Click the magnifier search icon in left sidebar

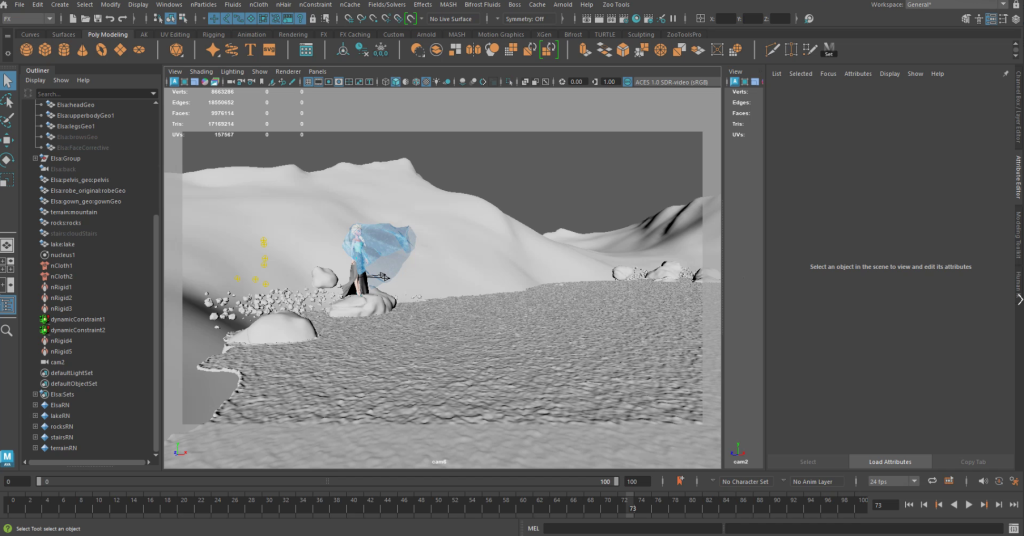pos(7,330)
